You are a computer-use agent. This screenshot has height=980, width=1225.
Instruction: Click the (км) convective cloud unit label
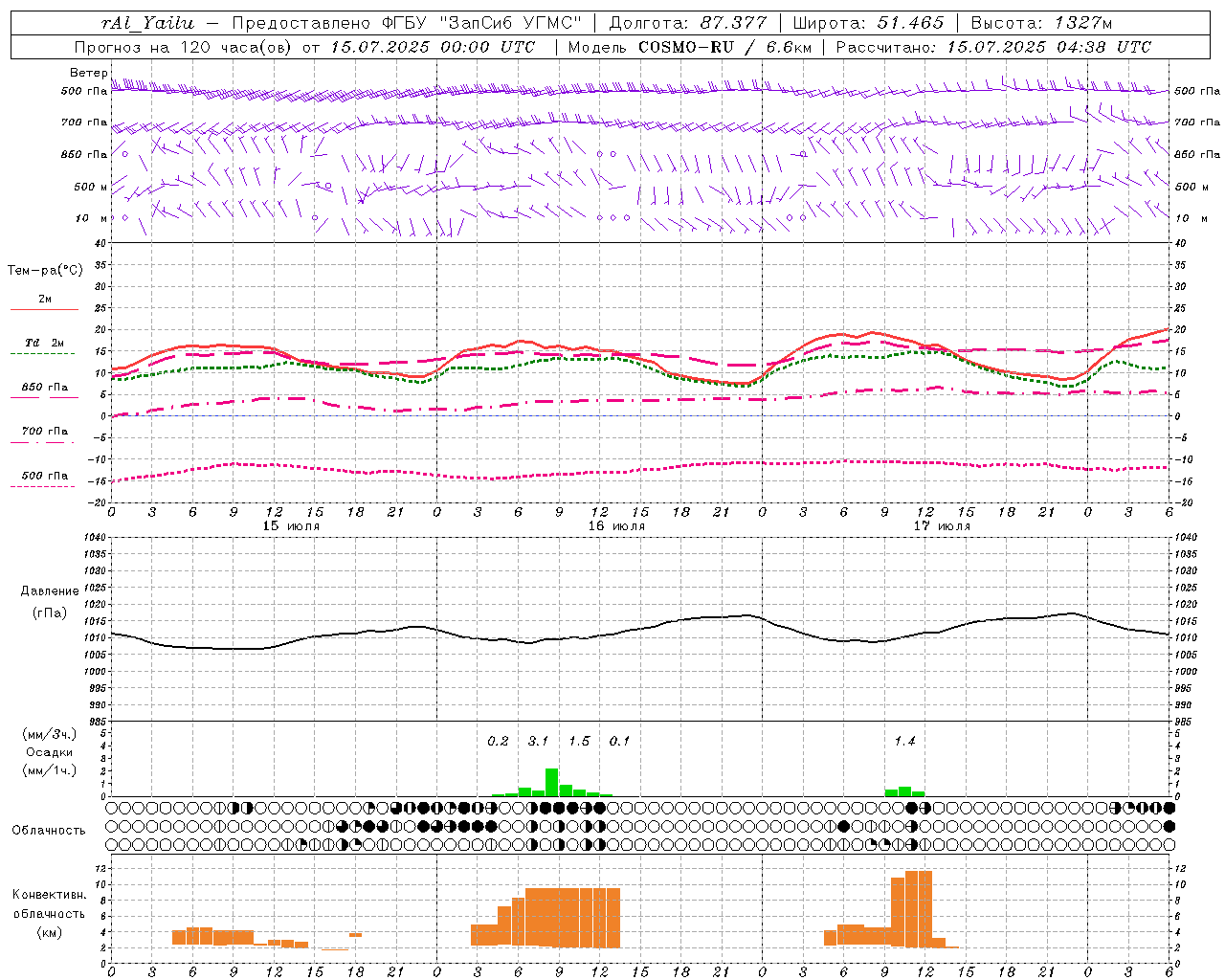(50, 932)
